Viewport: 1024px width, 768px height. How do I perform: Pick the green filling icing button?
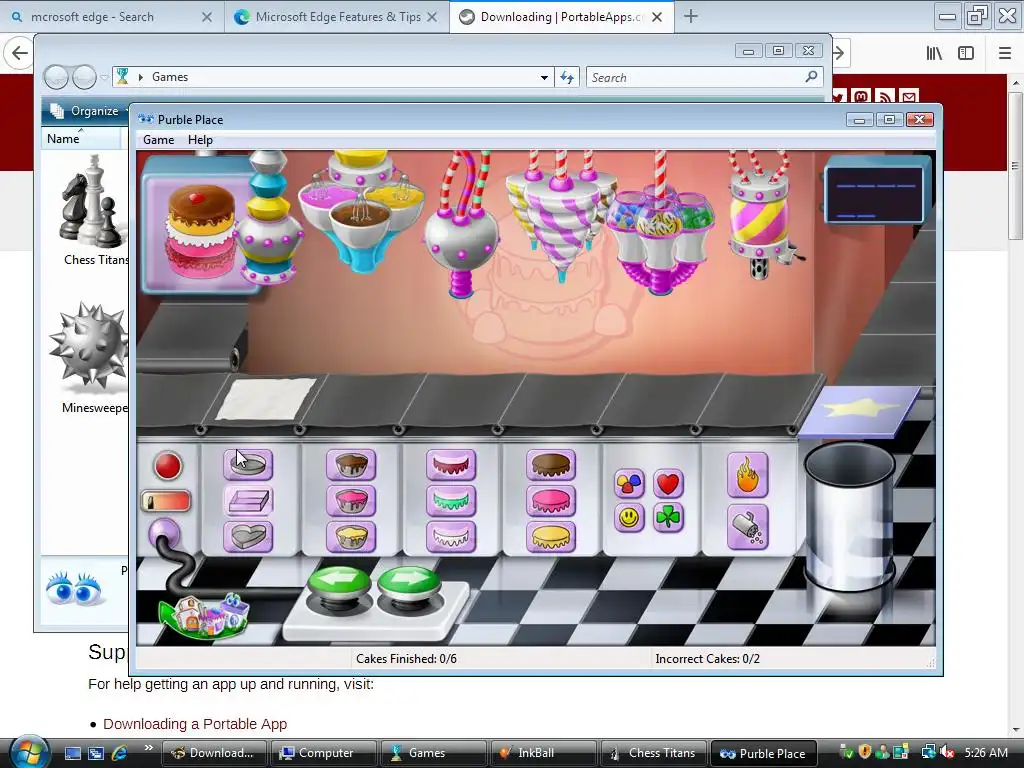pos(451,501)
